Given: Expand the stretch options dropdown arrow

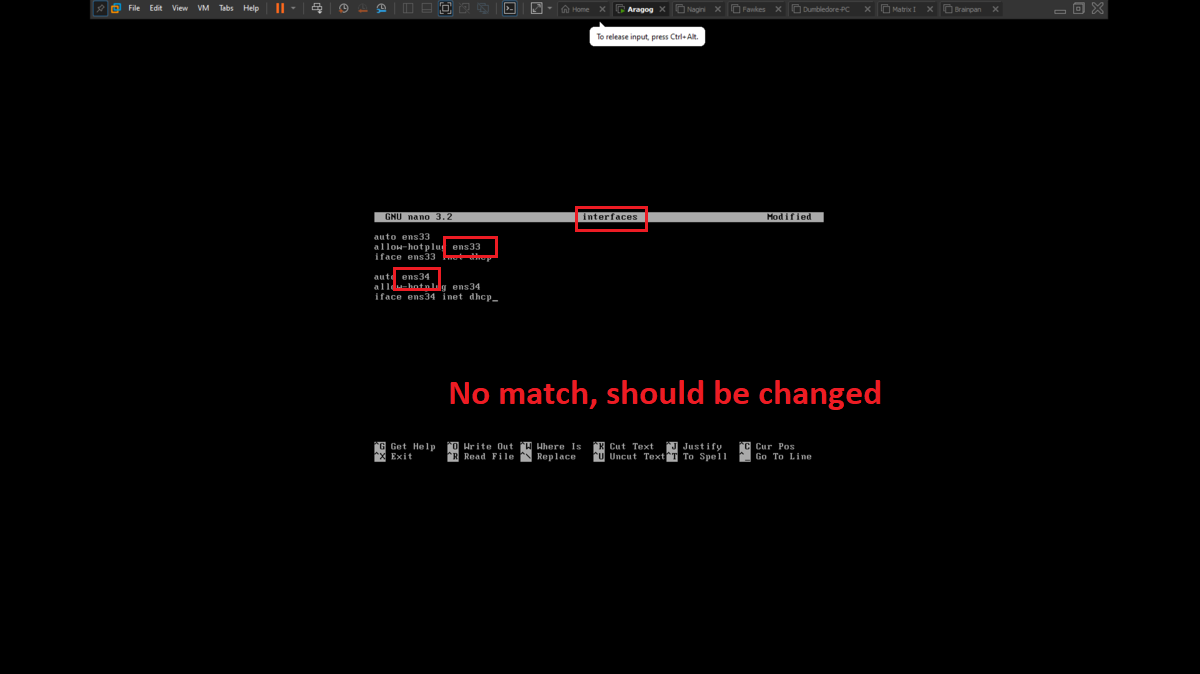Looking at the screenshot, I should [550, 8].
